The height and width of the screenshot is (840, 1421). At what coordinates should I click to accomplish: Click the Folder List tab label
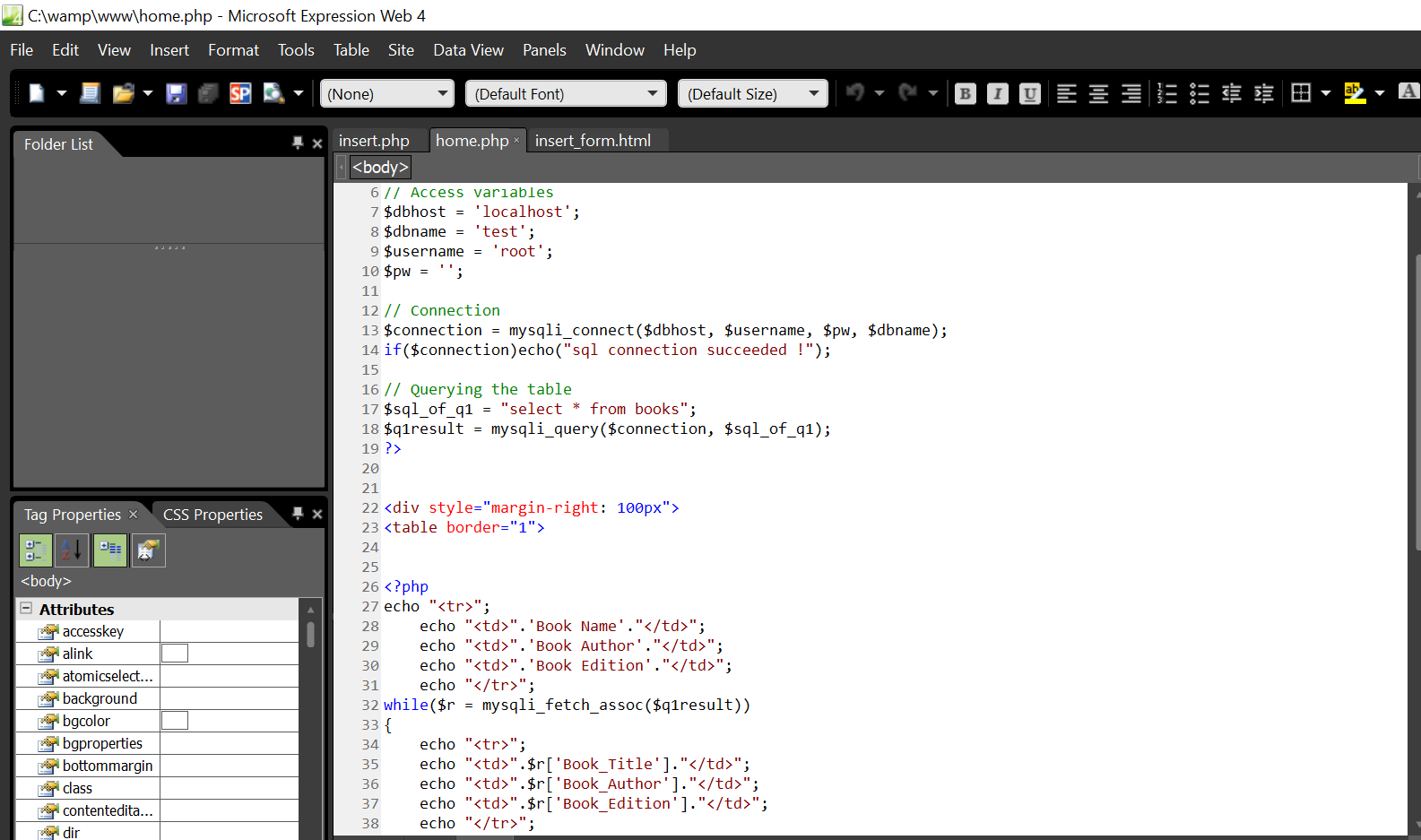58,144
